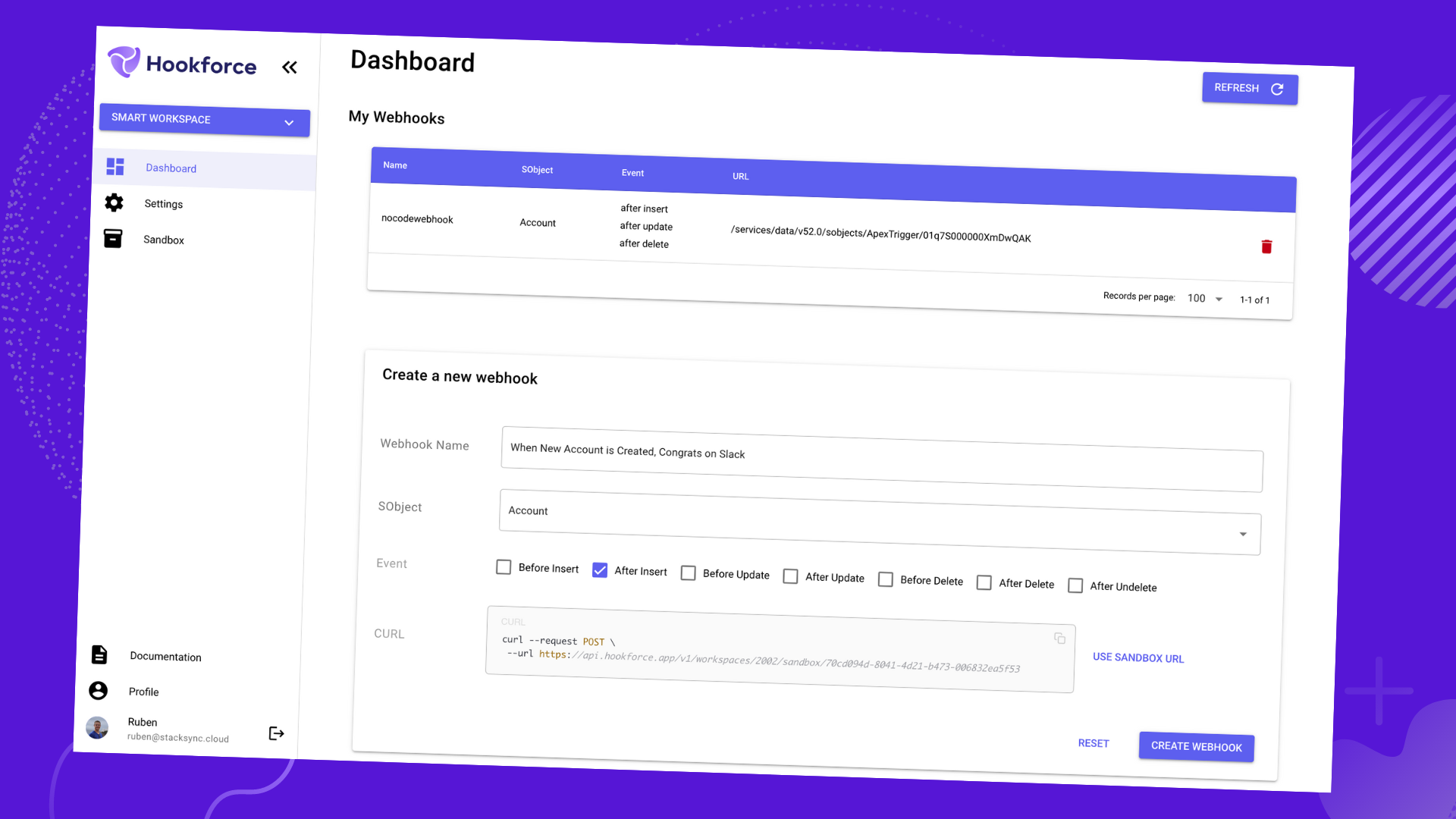Open Sandbox from the sidebar
Screen dimensions: 1456x819
[x=164, y=240]
